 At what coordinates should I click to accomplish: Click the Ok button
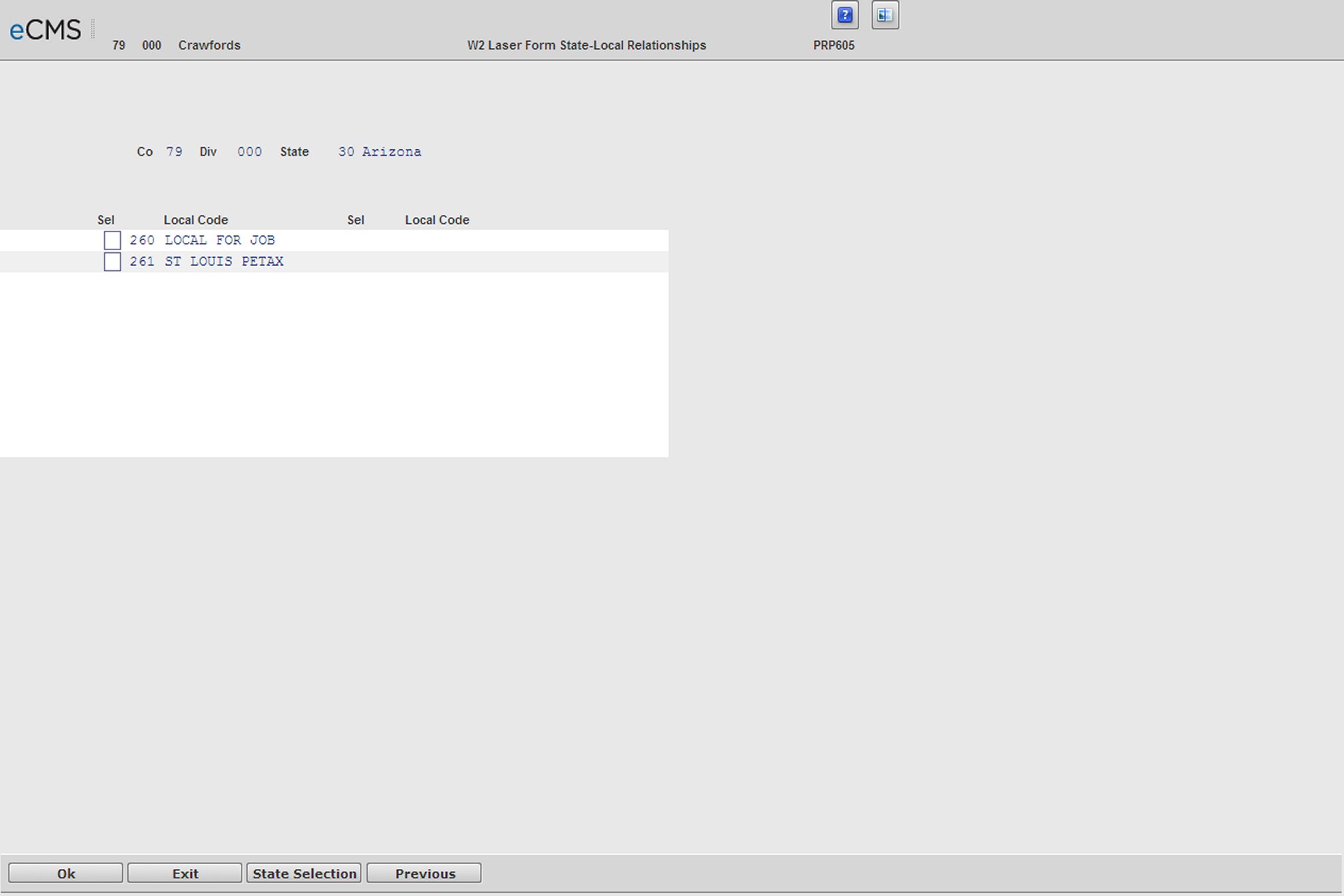(x=66, y=873)
